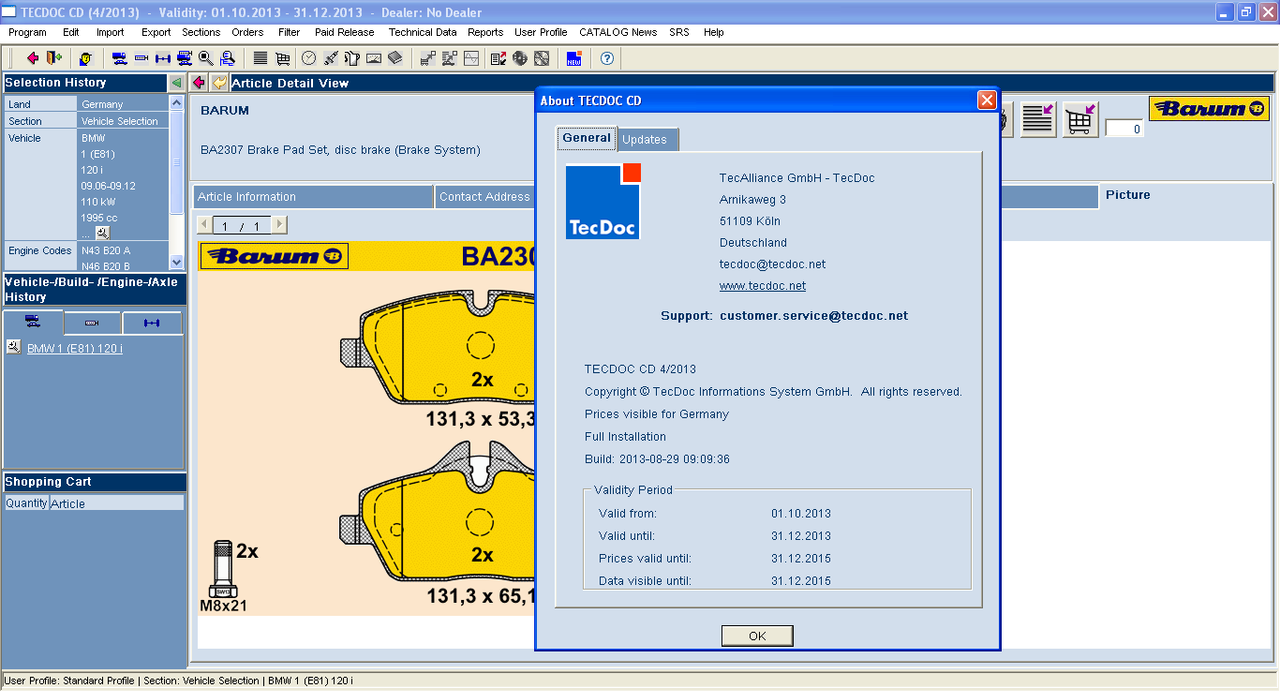This screenshot has width=1280, height=692.
Task: Click the vehicle lookup icon beside magnifier
Action: point(227,58)
